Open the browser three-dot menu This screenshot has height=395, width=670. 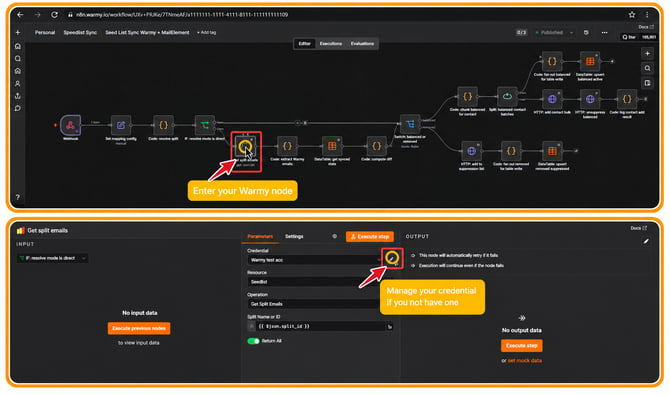tap(647, 15)
